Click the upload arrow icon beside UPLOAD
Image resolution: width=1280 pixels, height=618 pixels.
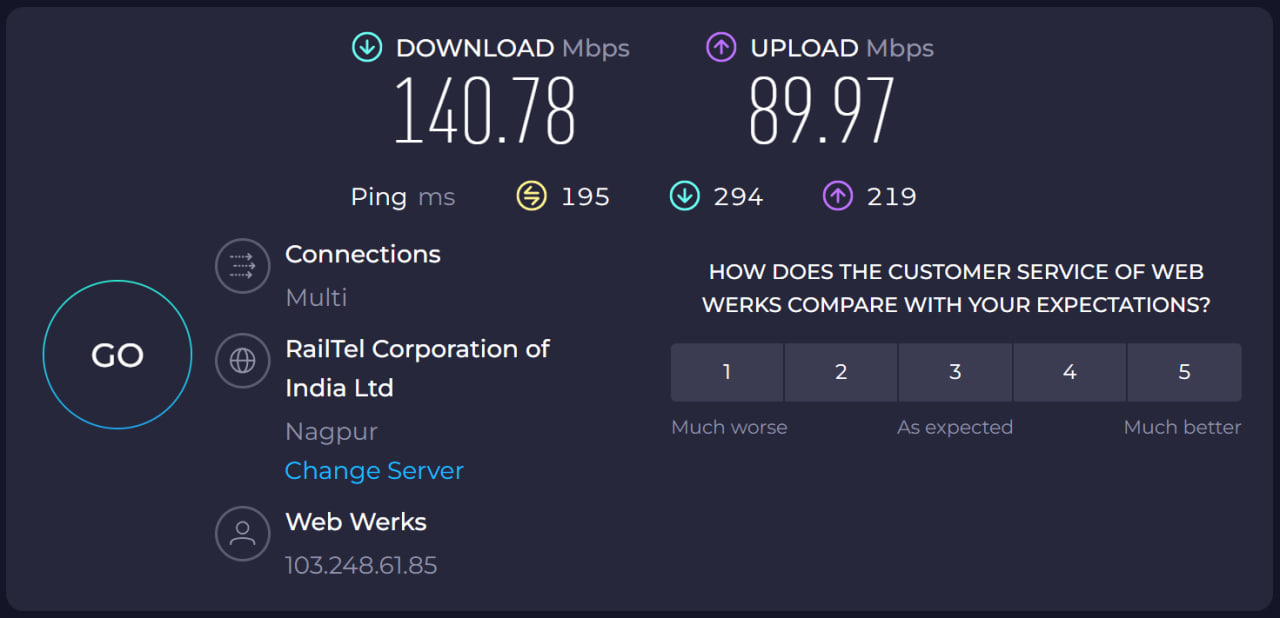pyautogui.click(x=721, y=47)
